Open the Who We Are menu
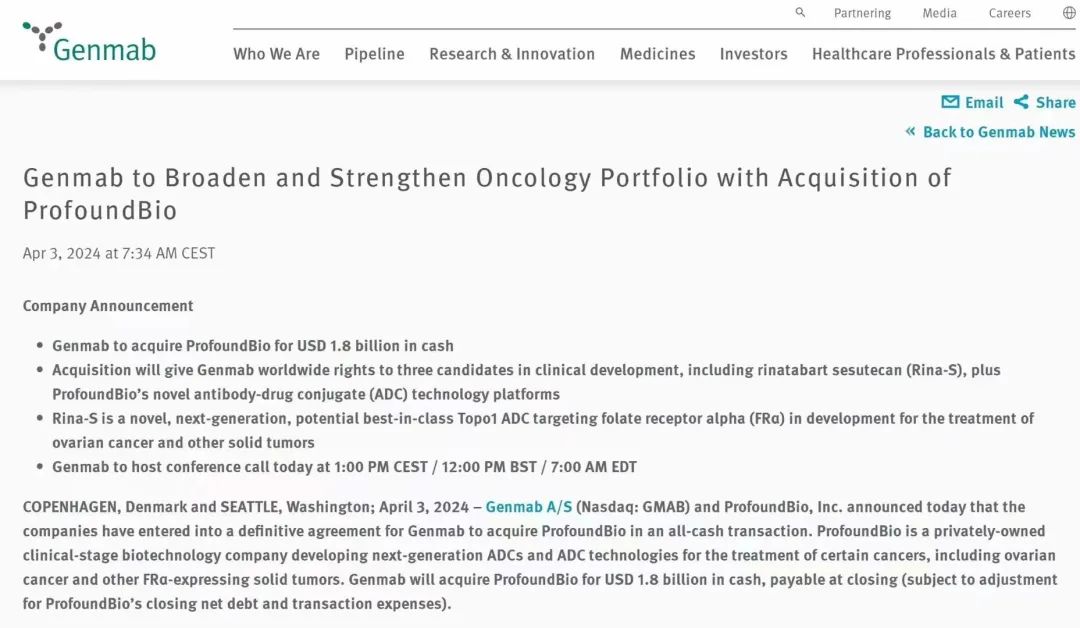The image size is (1080, 628). tap(276, 54)
